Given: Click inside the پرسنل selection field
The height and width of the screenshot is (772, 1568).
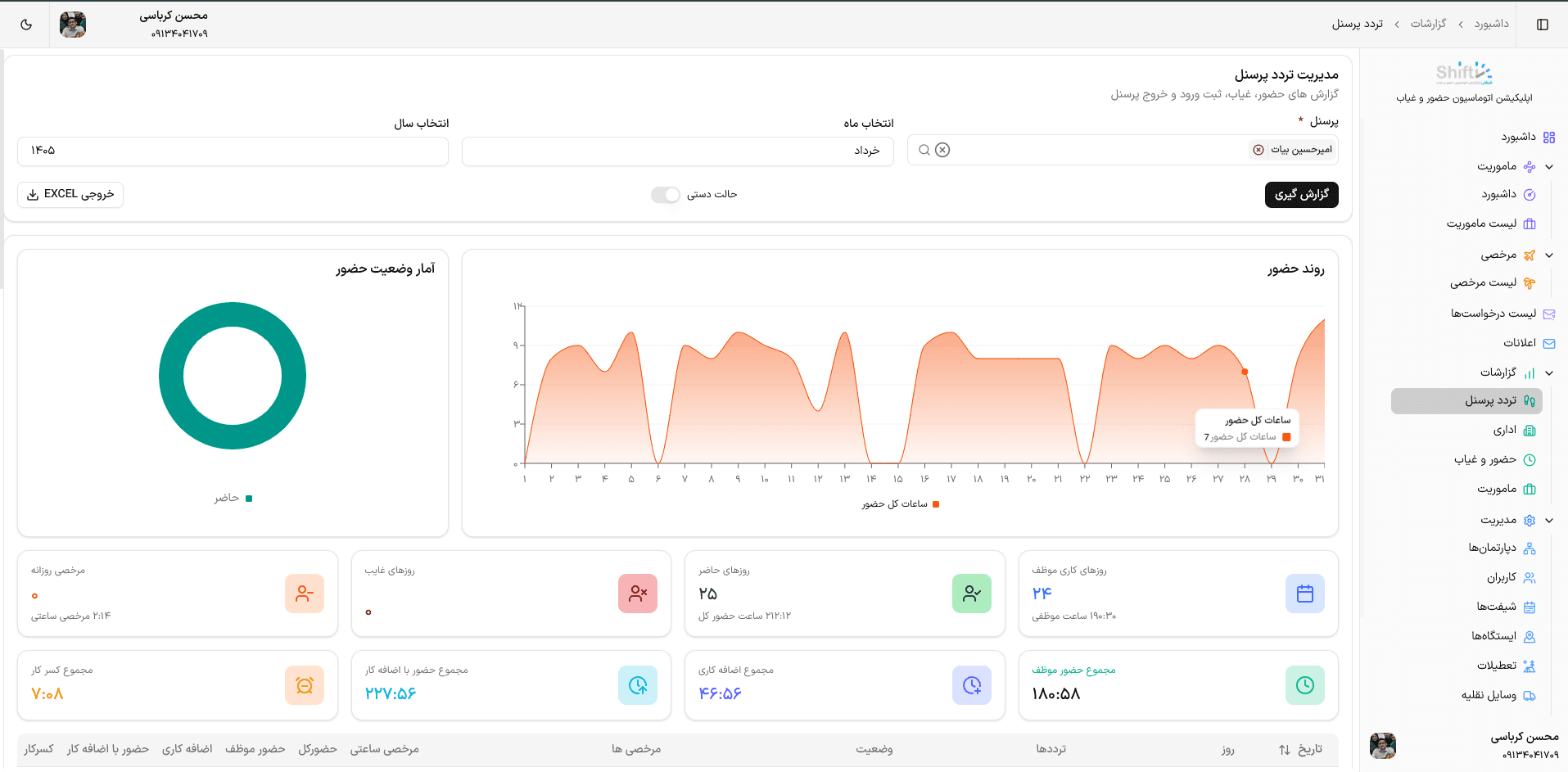Looking at the screenshot, I should tap(1123, 150).
